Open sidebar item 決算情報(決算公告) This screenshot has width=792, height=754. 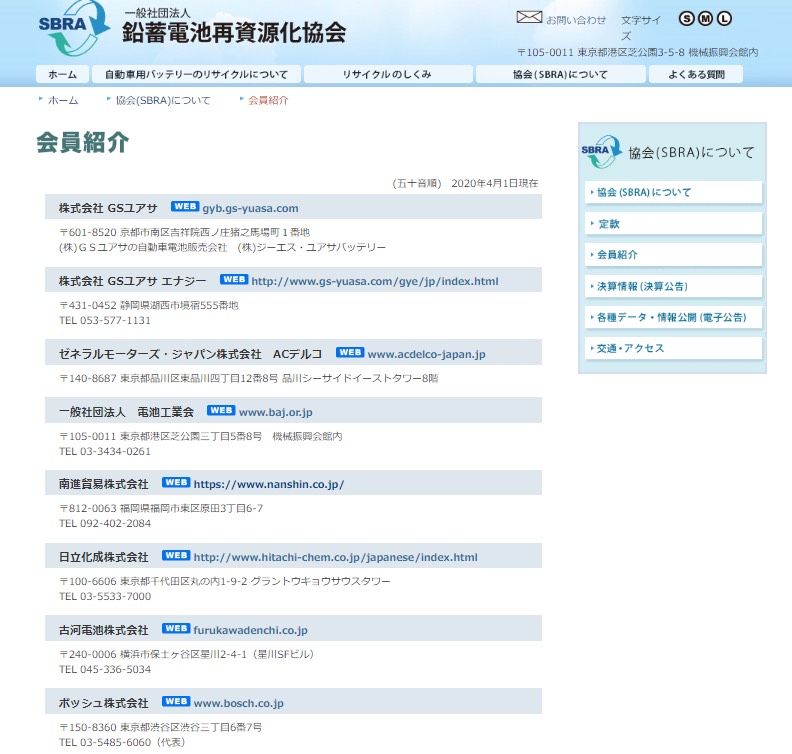[673, 286]
